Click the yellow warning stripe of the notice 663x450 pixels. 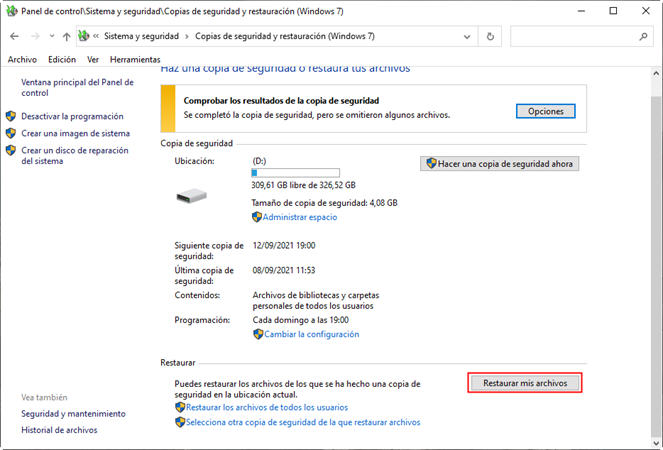168,108
